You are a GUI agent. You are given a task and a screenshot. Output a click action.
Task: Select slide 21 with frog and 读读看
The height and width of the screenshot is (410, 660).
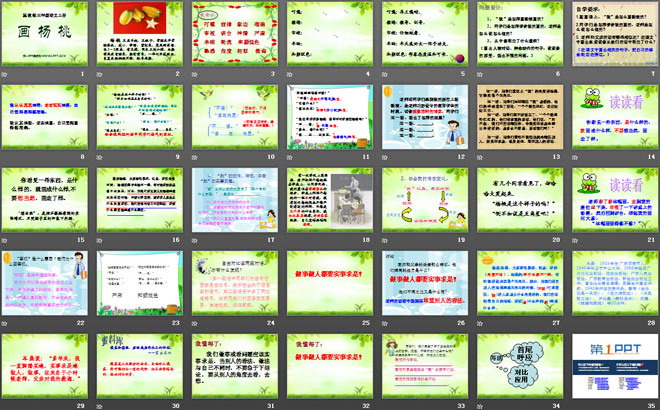(x=615, y=200)
